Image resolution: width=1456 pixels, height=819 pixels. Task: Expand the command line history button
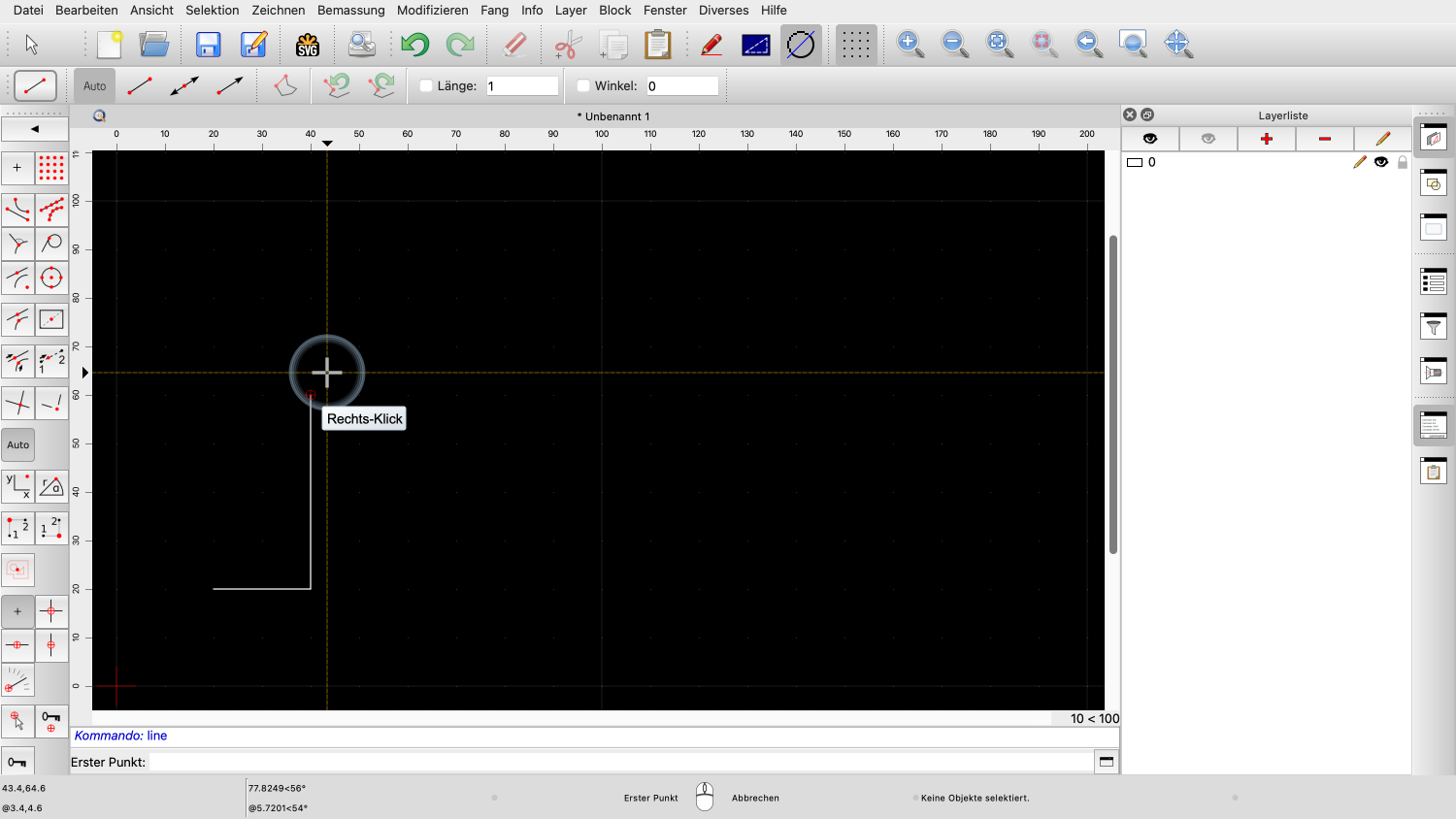pyautogui.click(x=1106, y=762)
